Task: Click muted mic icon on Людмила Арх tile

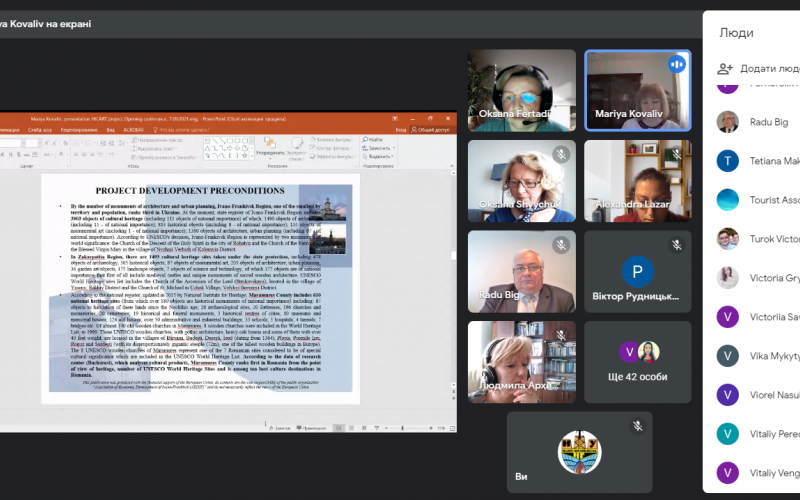Action: (x=561, y=335)
